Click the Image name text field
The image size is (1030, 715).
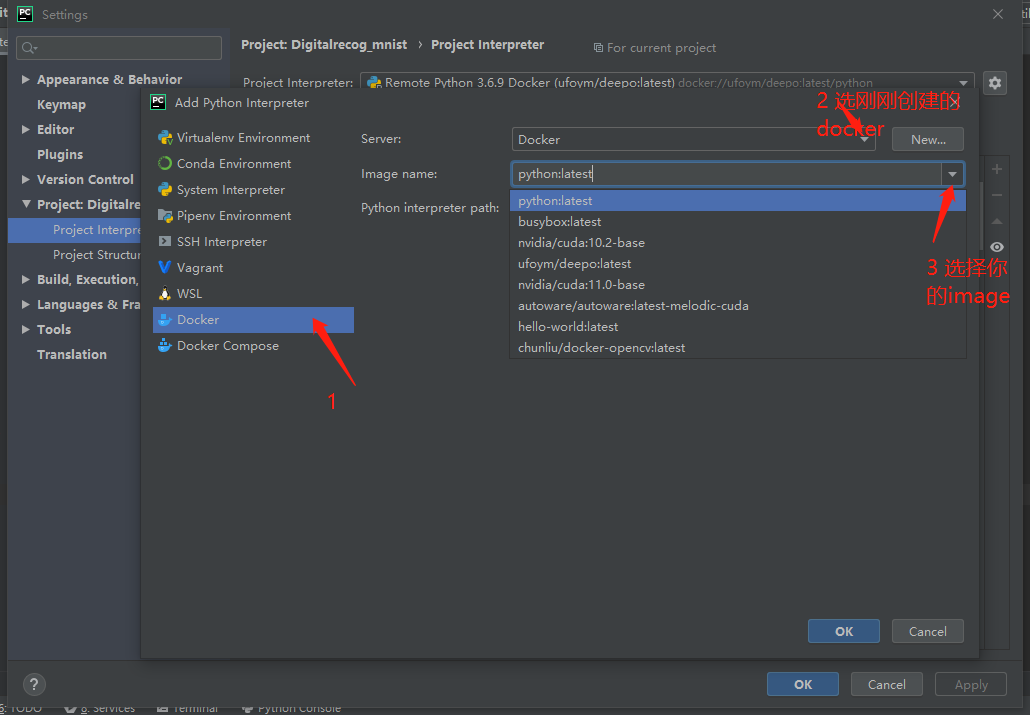(727, 174)
